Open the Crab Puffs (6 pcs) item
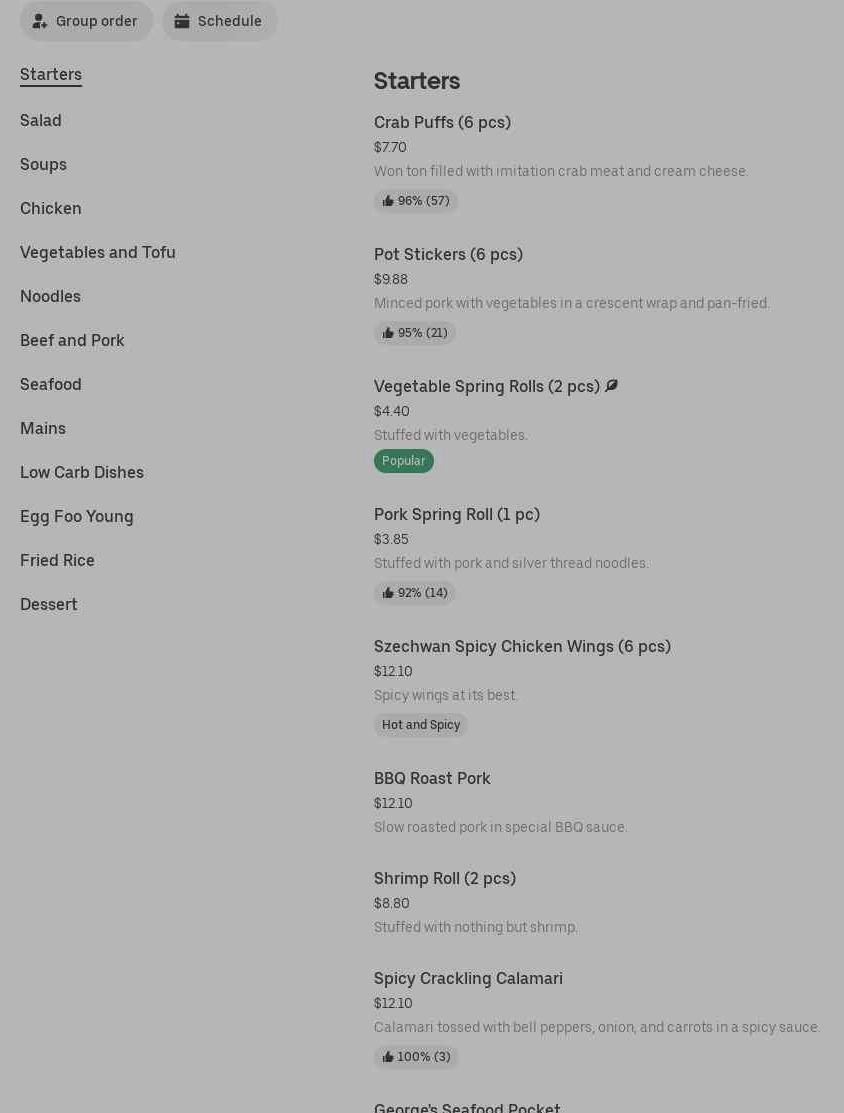 (x=442, y=122)
